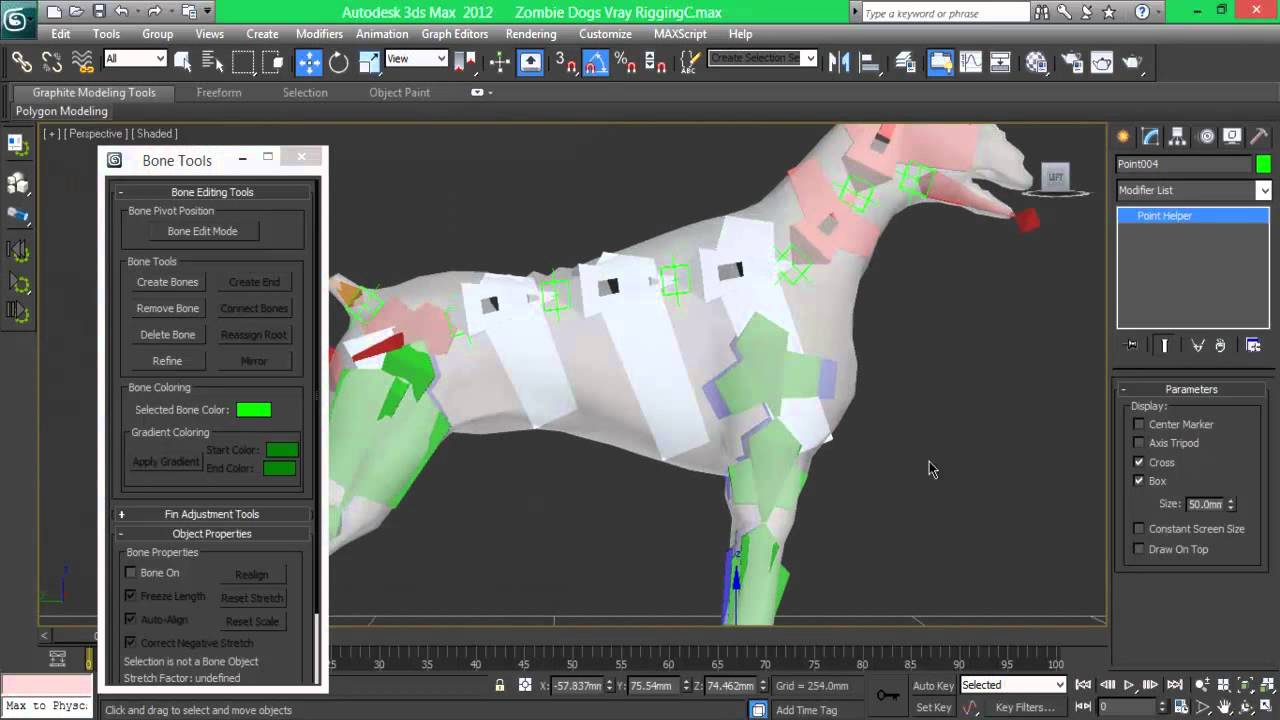Open the Animation menu
This screenshot has height=720, width=1280.
[x=382, y=34]
